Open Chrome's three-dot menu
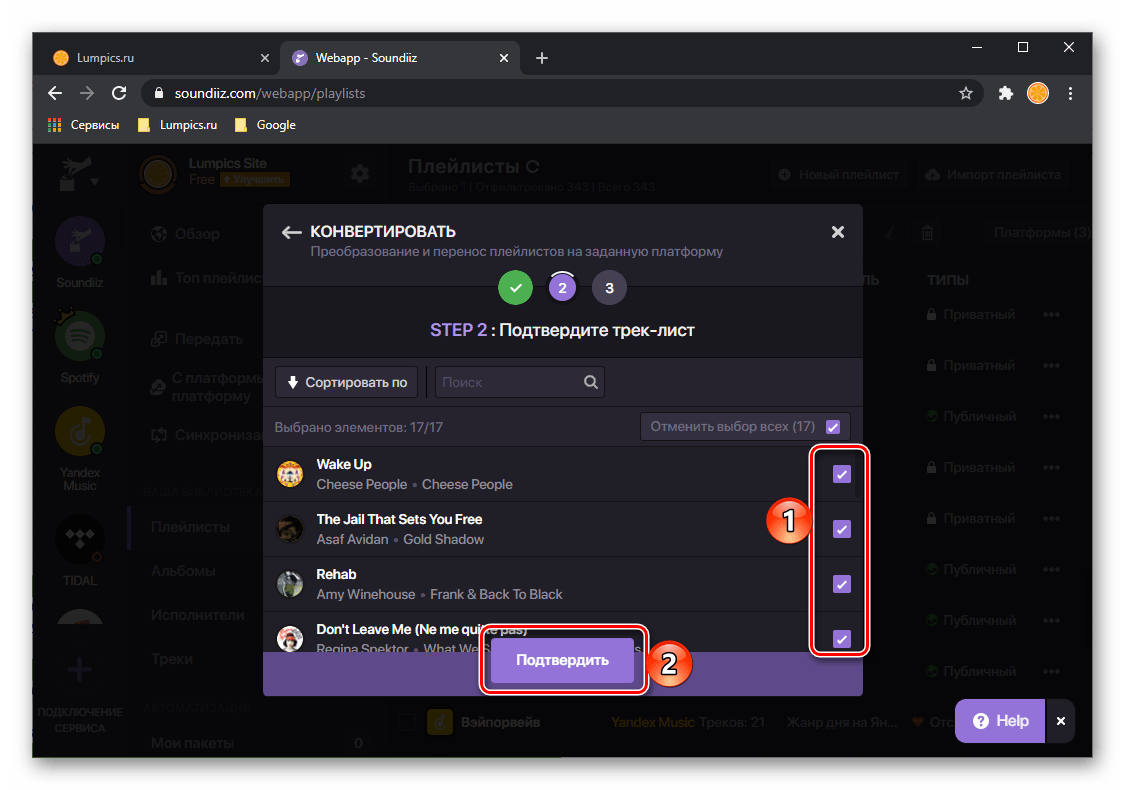 point(1071,93)
